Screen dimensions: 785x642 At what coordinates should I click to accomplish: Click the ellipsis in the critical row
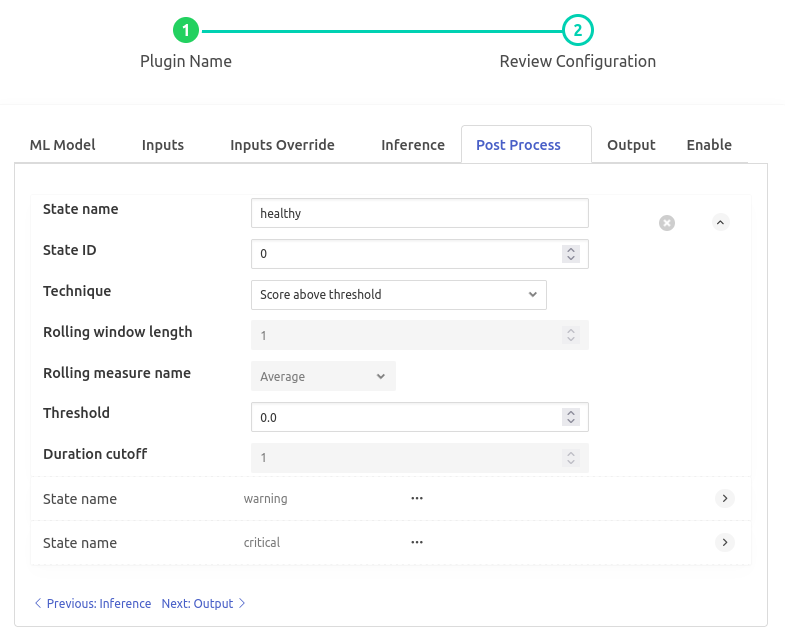[417, 542]
